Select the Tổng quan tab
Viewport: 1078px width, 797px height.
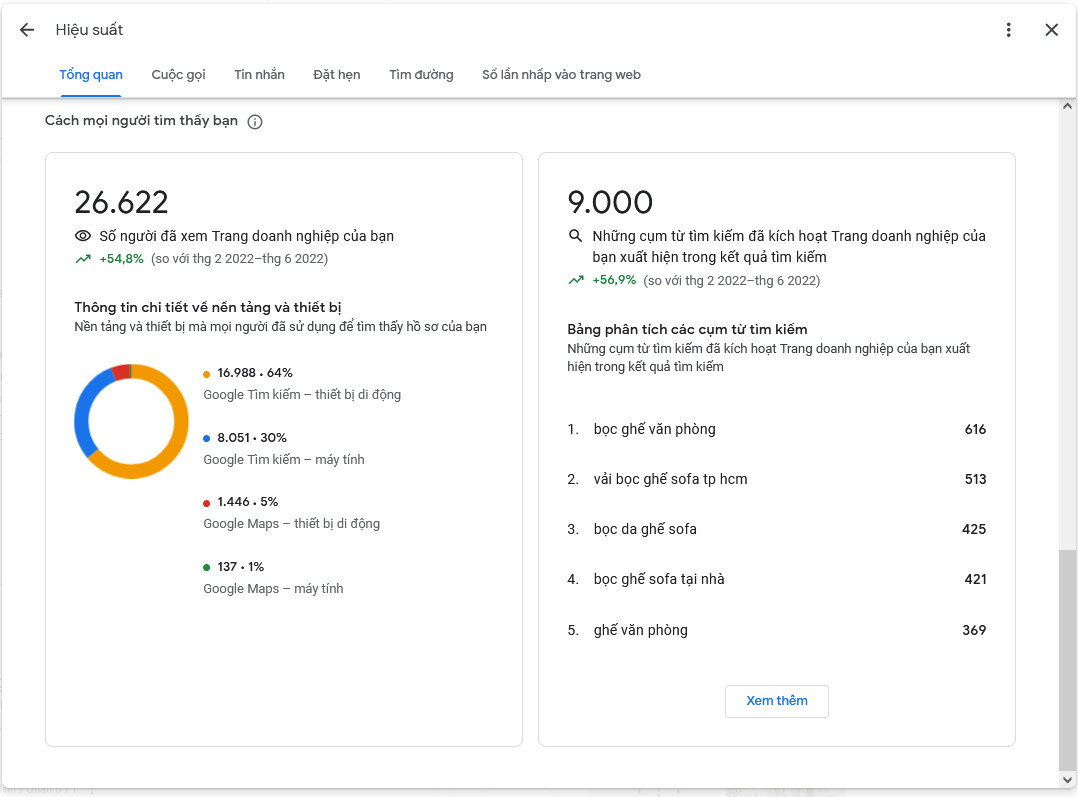[91, 74]
